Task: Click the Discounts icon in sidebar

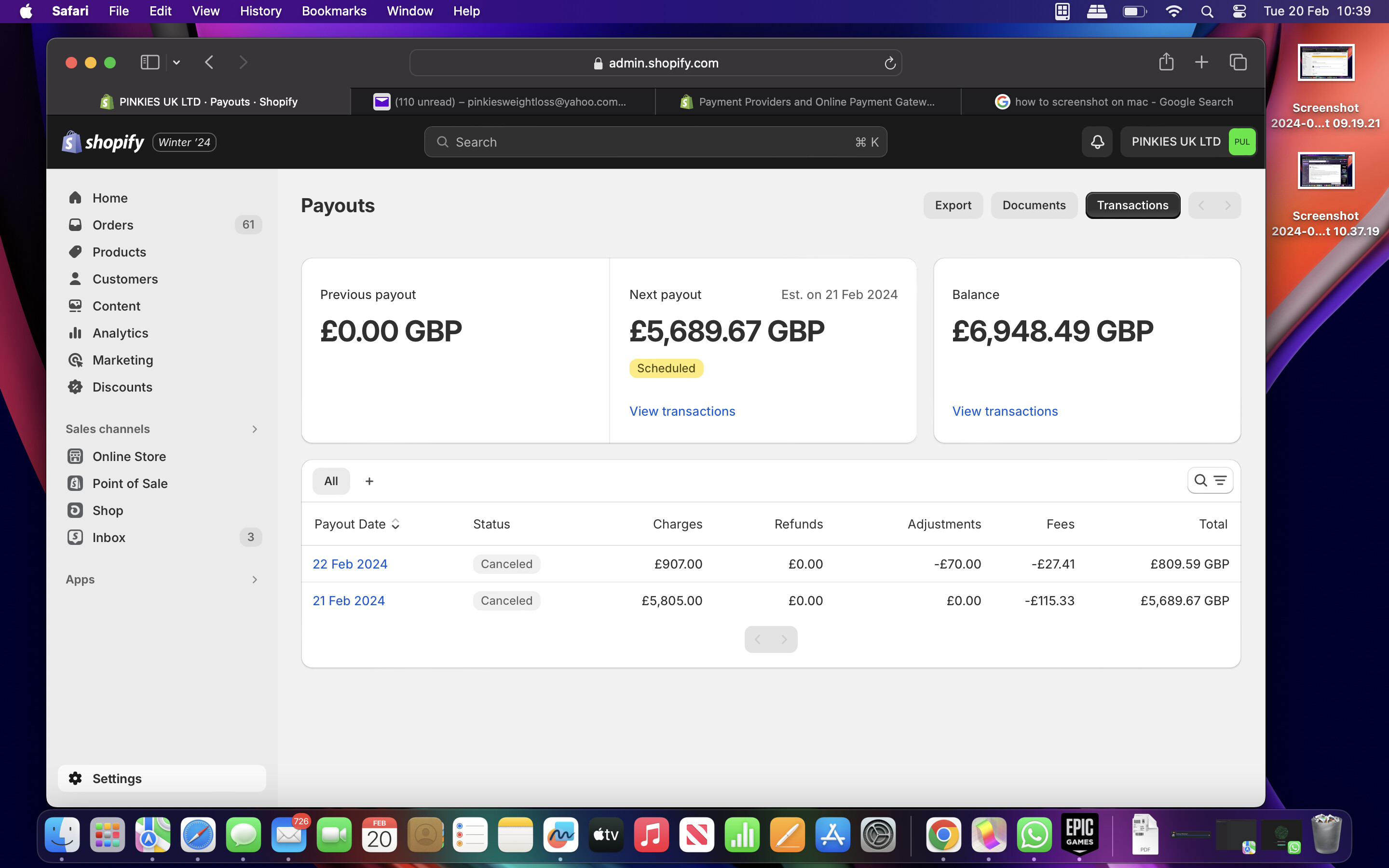Action: pyautogui.click(x=75, y=387)
